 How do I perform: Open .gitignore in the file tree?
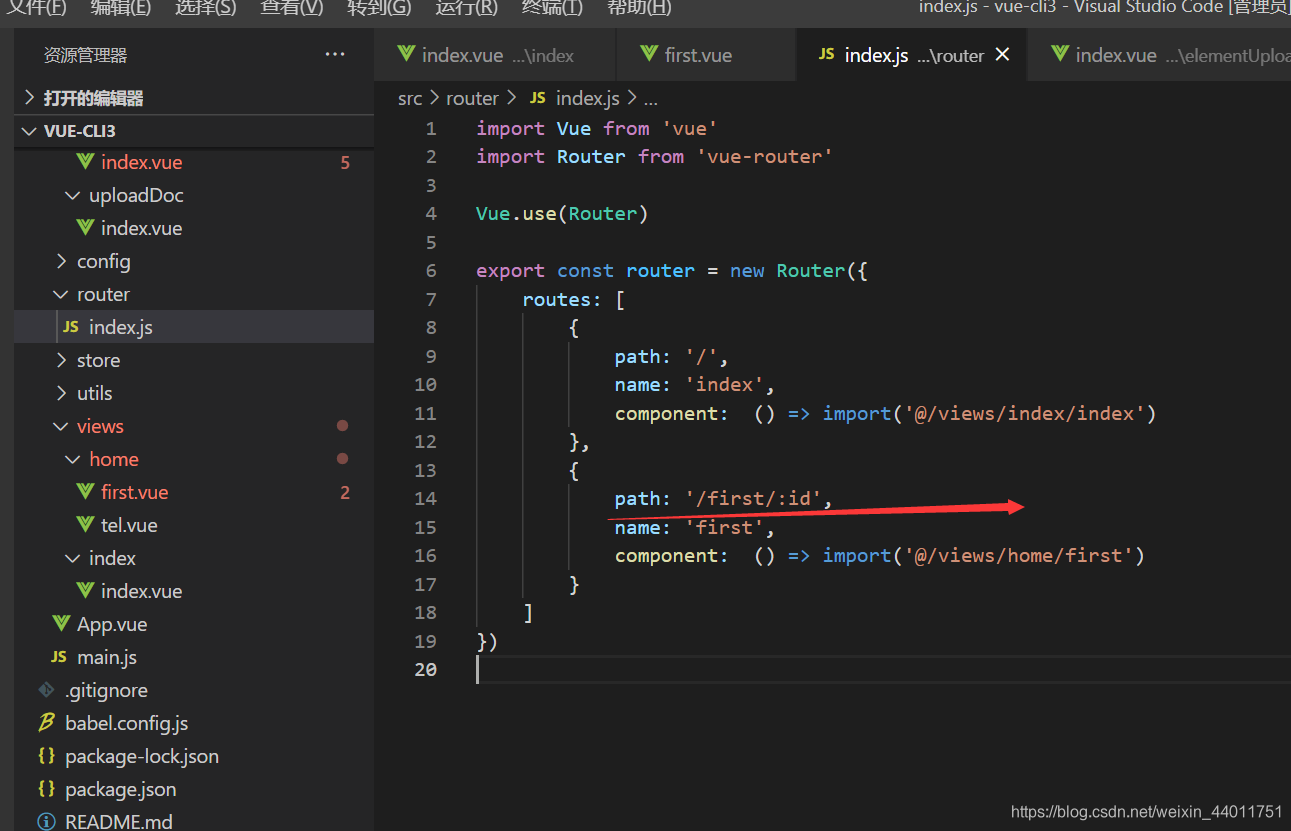point(106,690)
